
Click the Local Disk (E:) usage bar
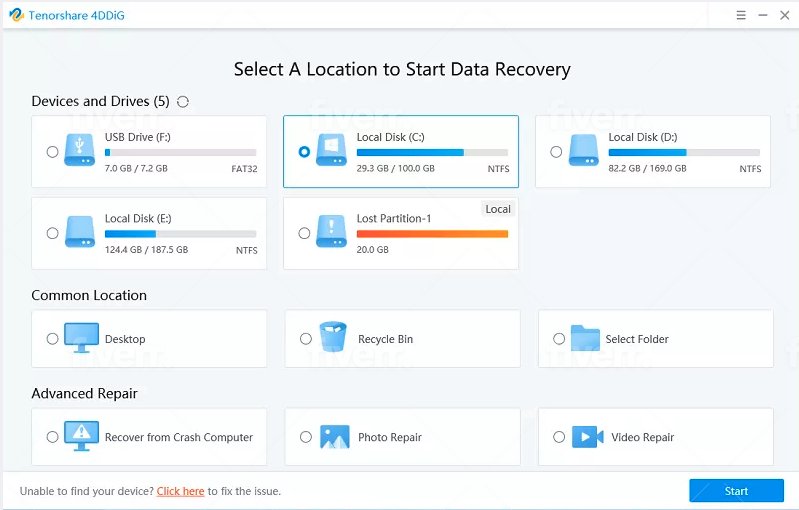pos(180,234)
